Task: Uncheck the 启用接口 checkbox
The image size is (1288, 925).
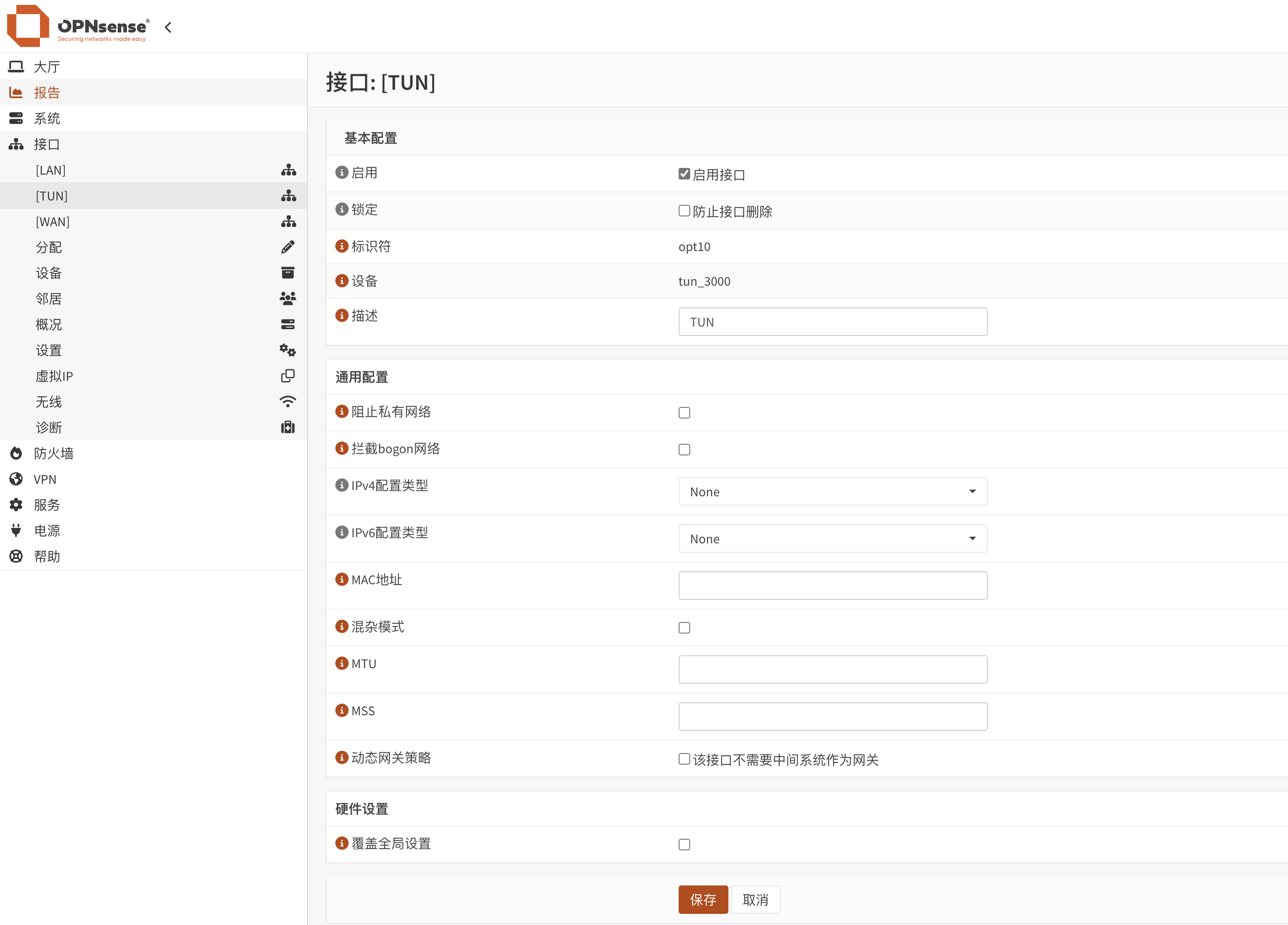Action: [684, 174]
